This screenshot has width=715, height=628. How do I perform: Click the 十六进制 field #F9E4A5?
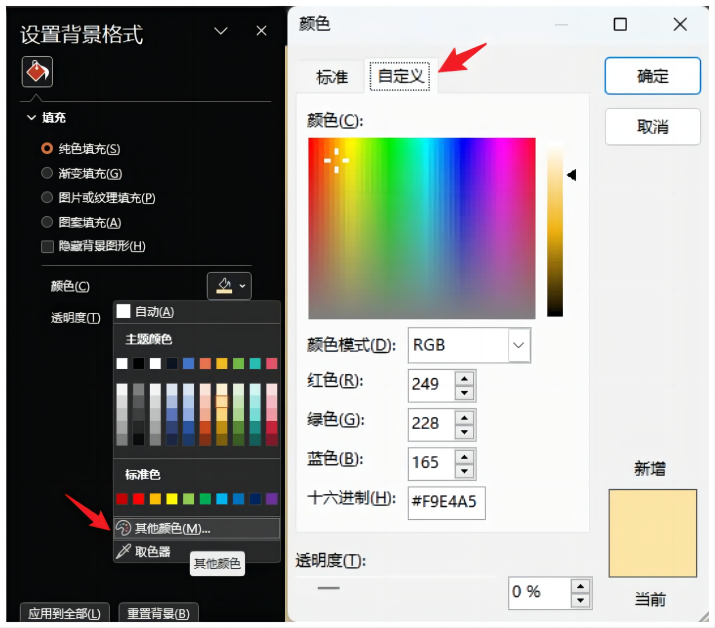446,503
